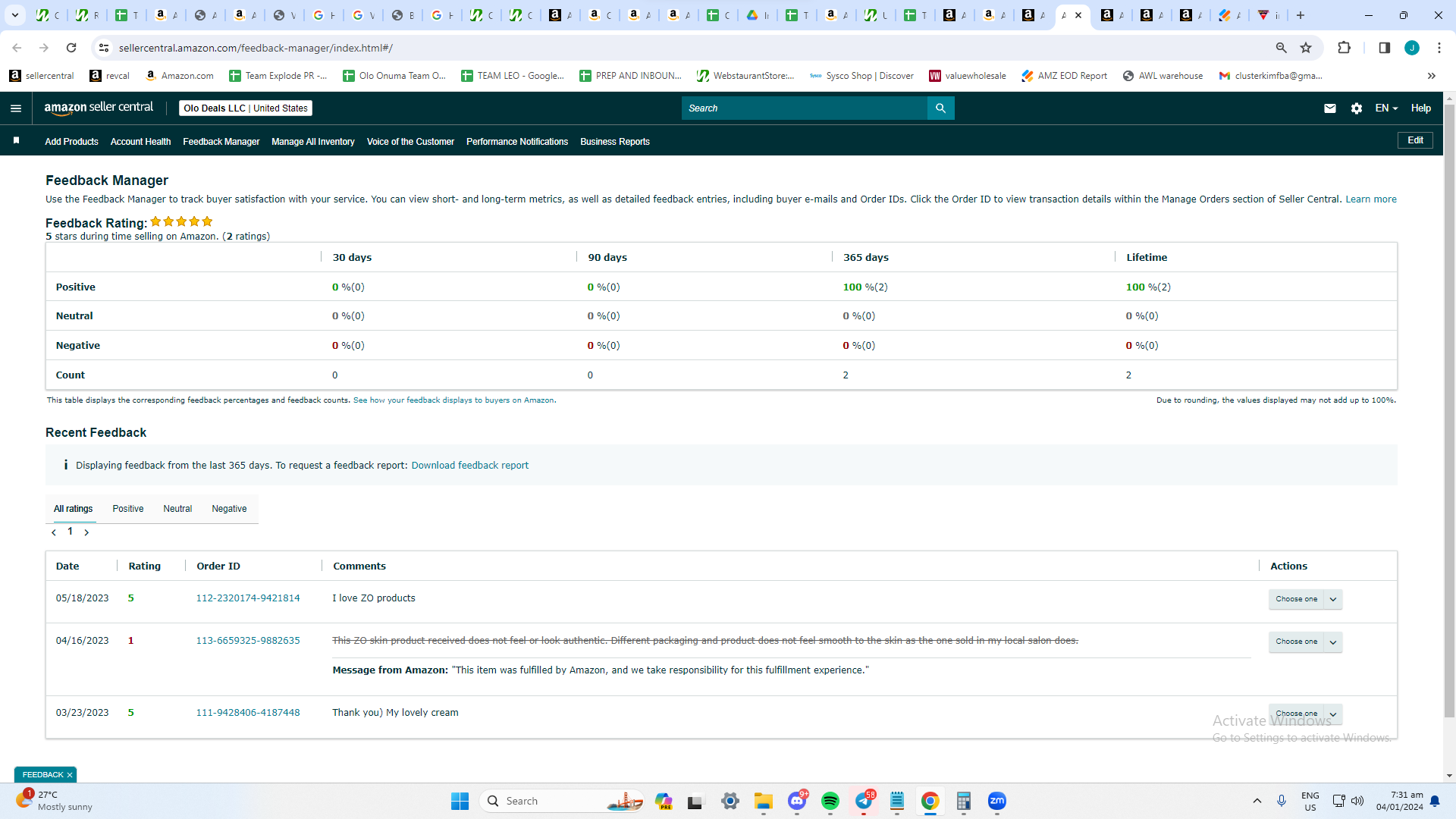Open the weather widget on taskbar

(x=55, y=801)
